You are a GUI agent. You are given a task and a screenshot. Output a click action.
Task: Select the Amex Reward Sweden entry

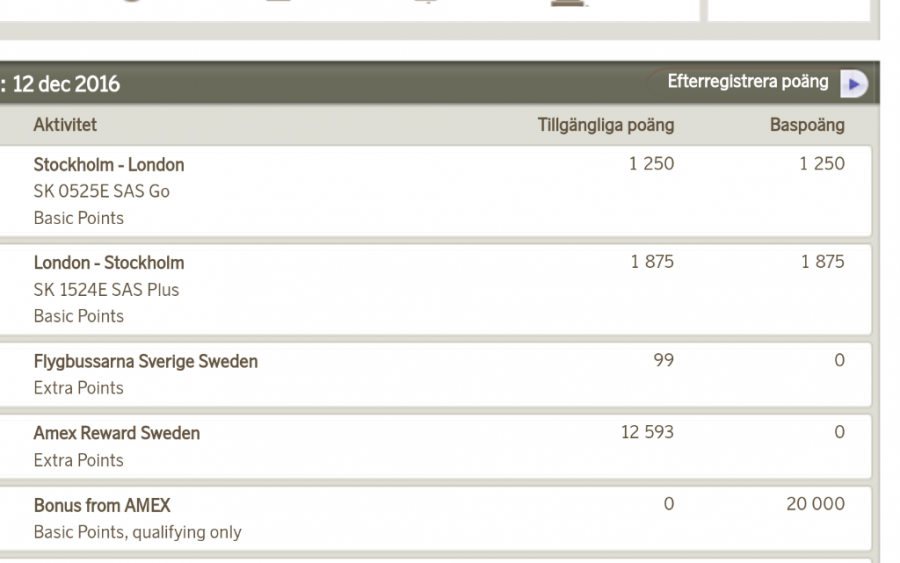pyautogui.click(x=116, y=434)
